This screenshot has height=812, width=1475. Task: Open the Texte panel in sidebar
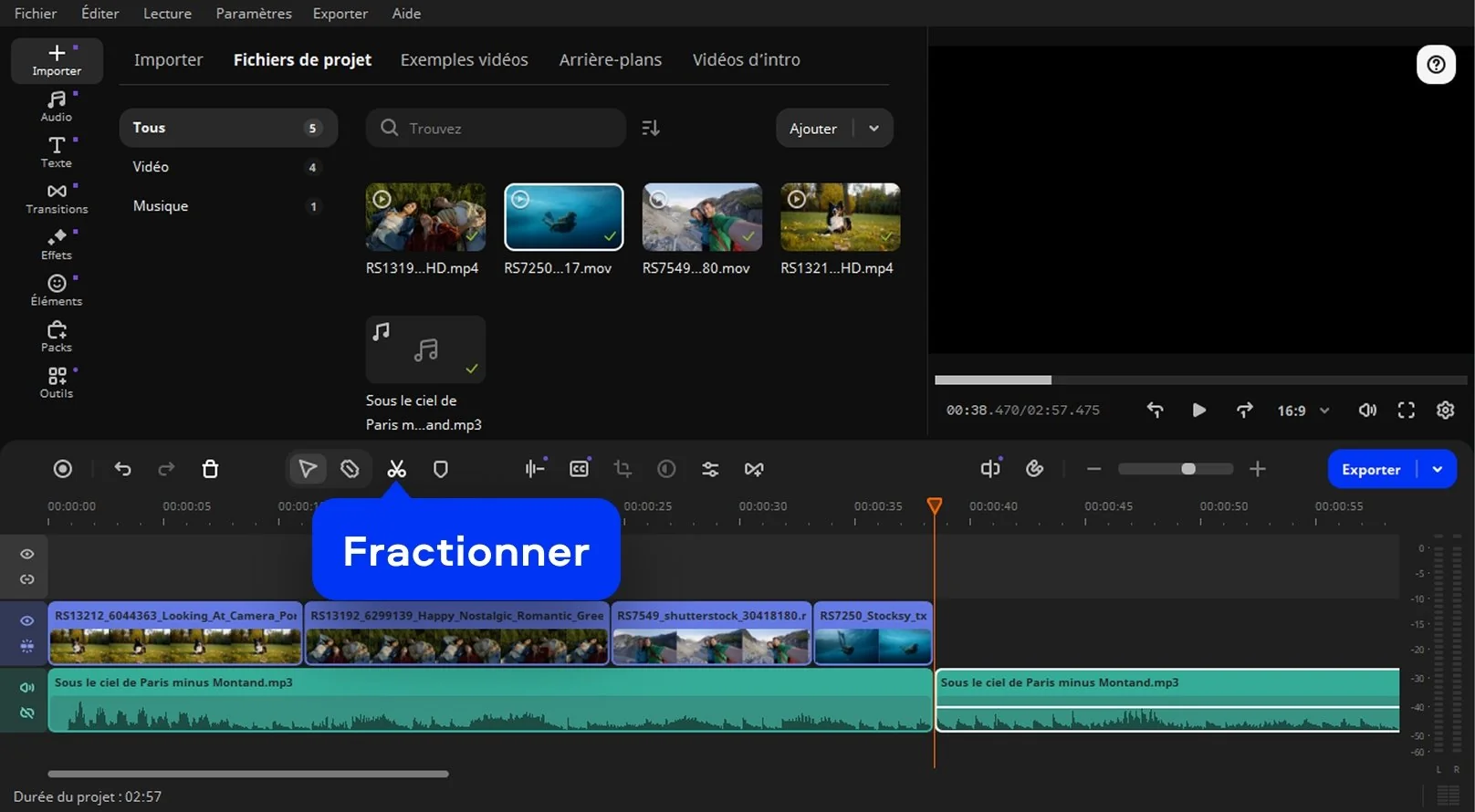[57, 151]
